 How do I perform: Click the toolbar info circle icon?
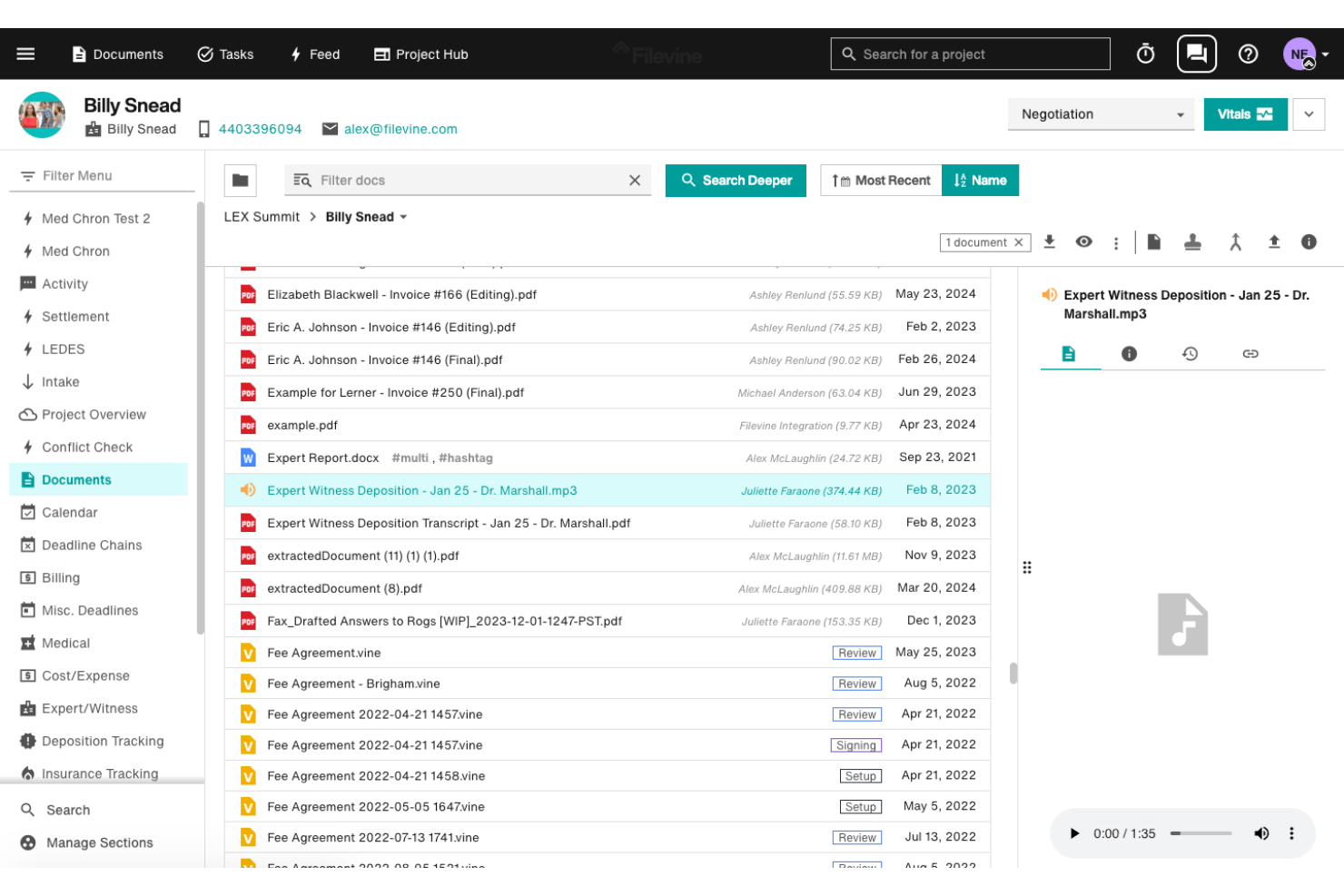point(1309,242)
